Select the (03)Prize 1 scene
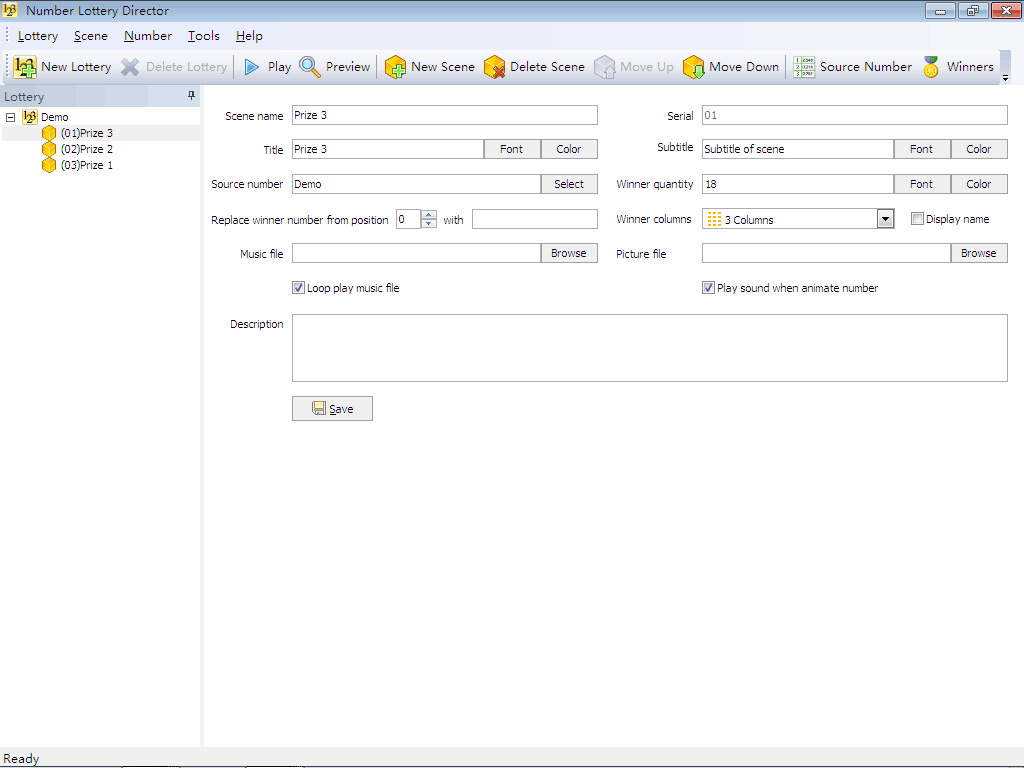The image size is (1024, 768). point(87,165)
